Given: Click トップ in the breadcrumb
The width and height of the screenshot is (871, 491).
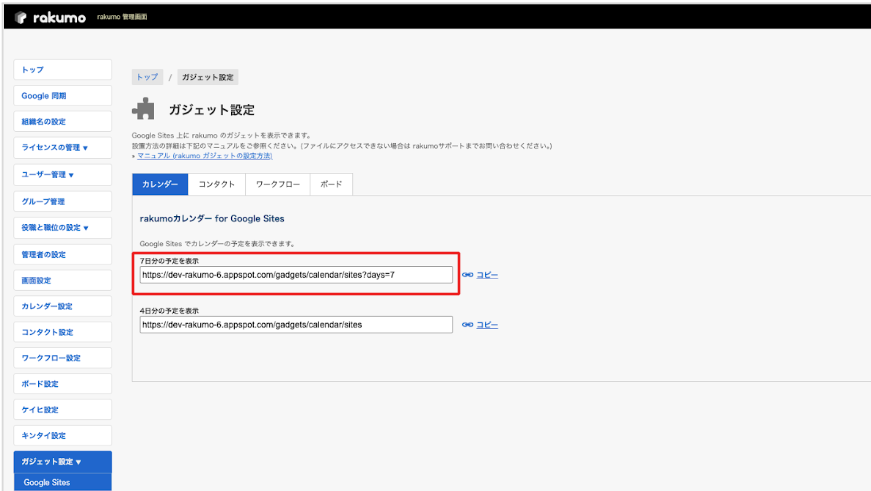Looking at the screenshot, I should click(x=147, y=77).
